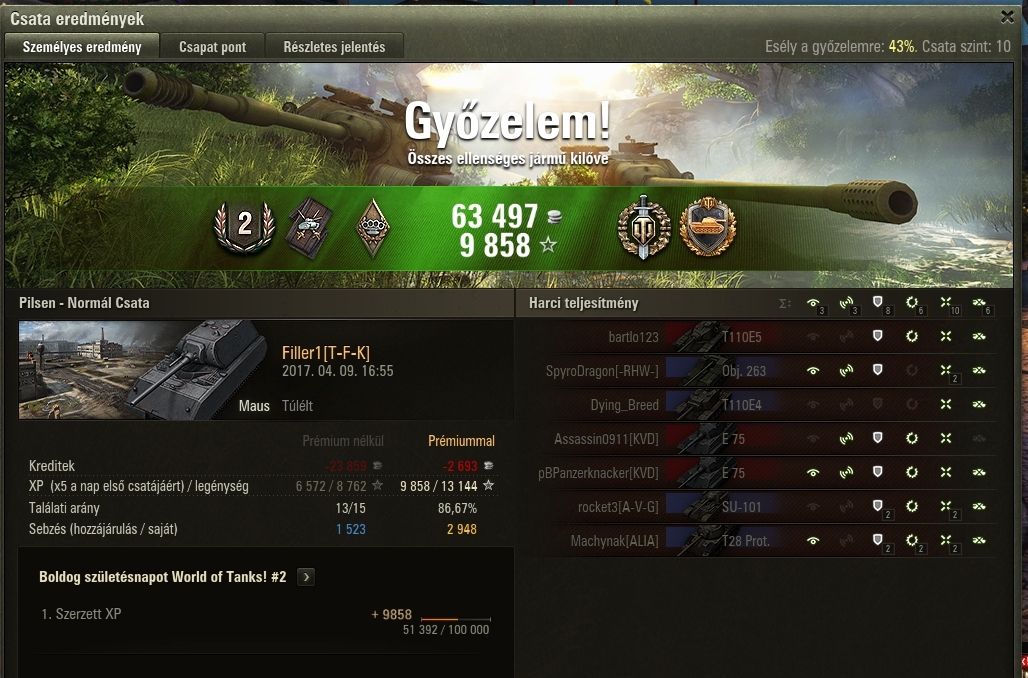Viewport: 1028px width, 678px height.
Task: Click the brass knuckles diamond medal icon
Action: tap(372, 228)
